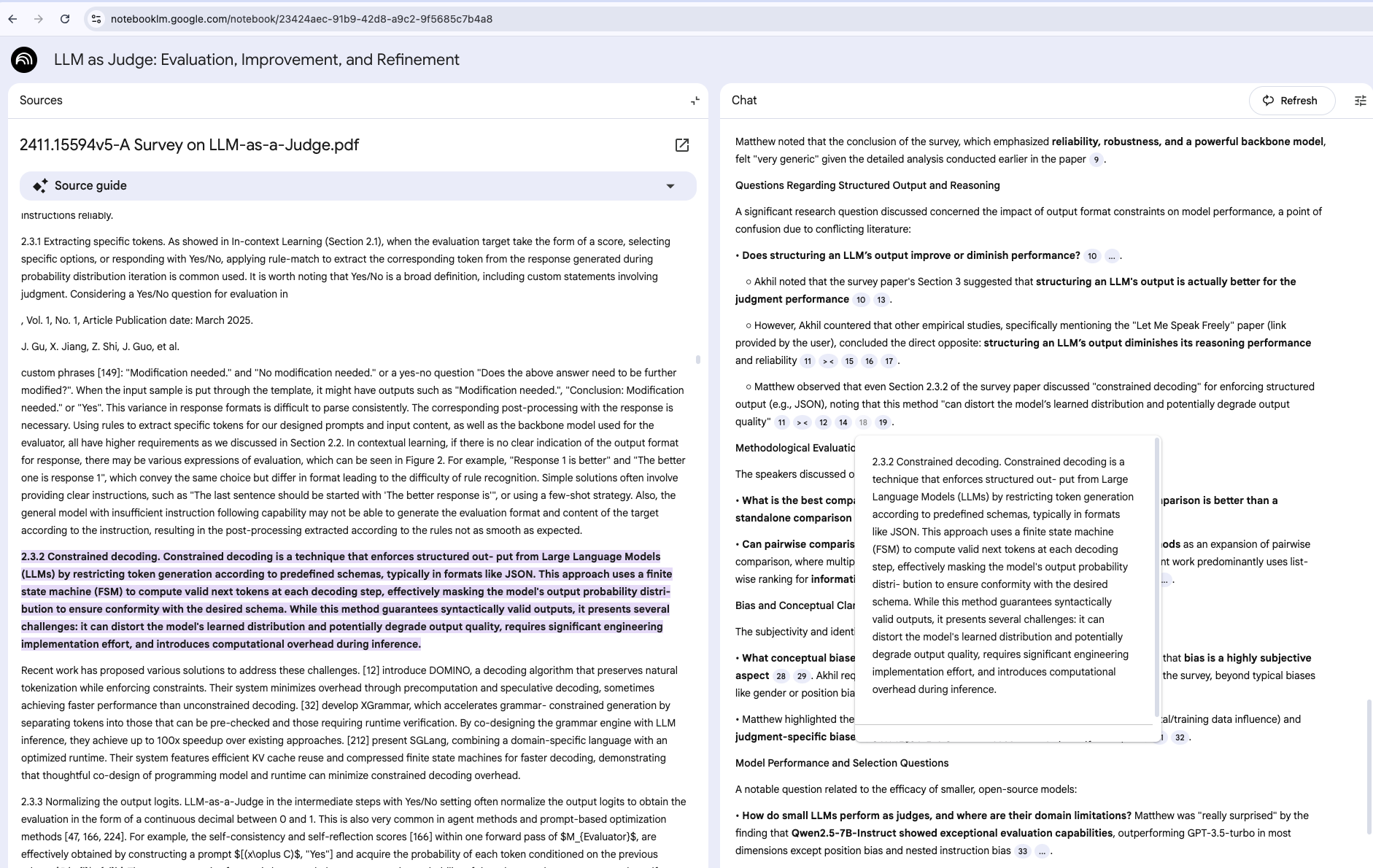Viewport: 1373px width, 868px height.
Task: Open chat configuration settings icon
Action: coord(1360,101)
